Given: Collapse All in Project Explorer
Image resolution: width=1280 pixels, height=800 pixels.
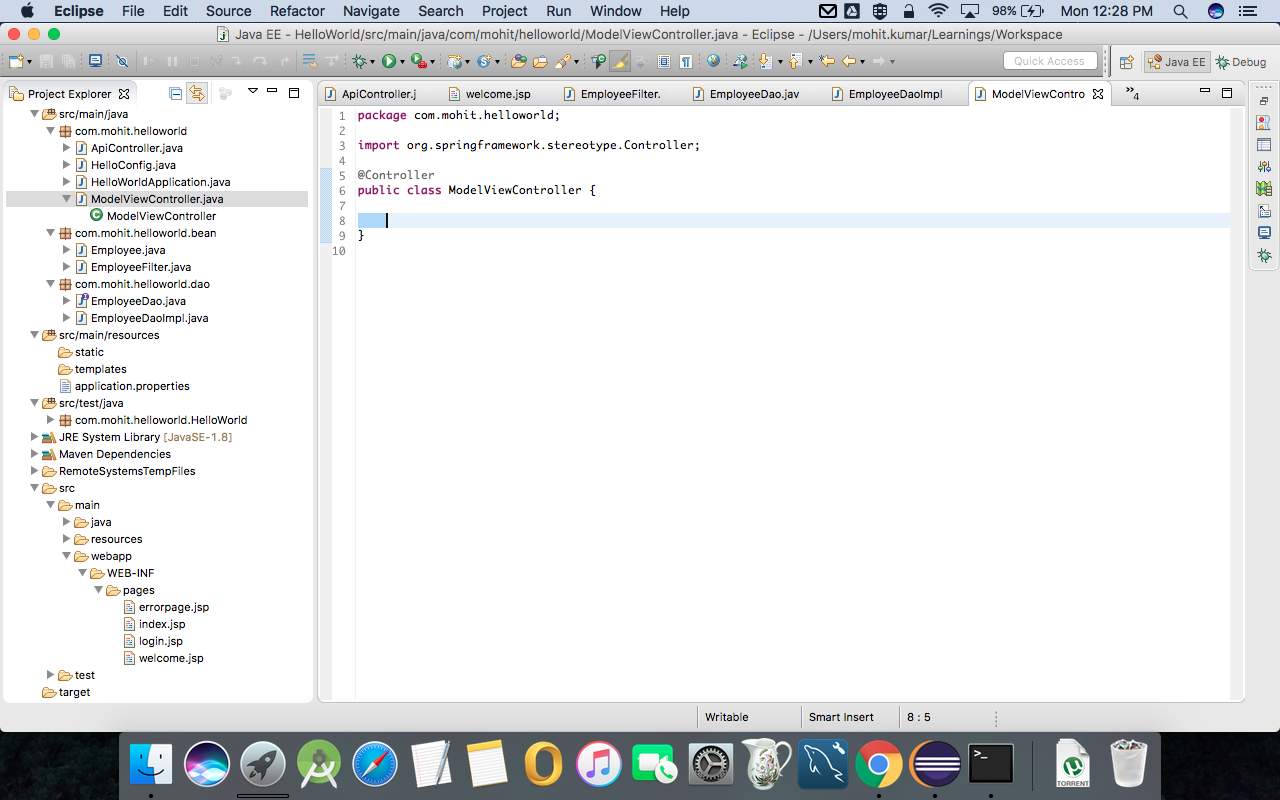Looking at the screenshot, I should tap(176, 91).
